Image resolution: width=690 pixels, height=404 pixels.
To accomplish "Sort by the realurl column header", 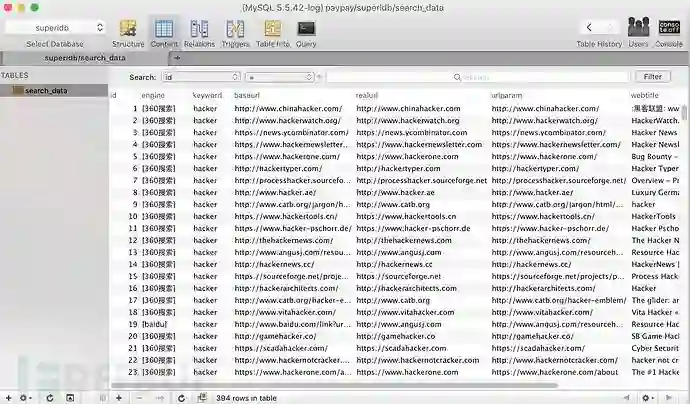I will 367,95.
